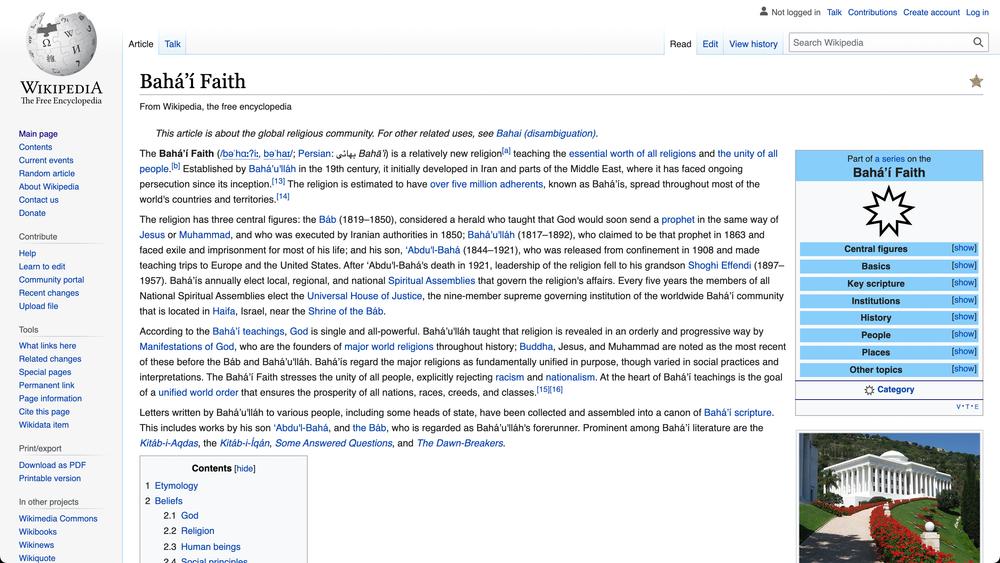The height and width of the screenshot is (563, 1000).
Task: Open the Edit tab
Action: [x=710, y=44]
